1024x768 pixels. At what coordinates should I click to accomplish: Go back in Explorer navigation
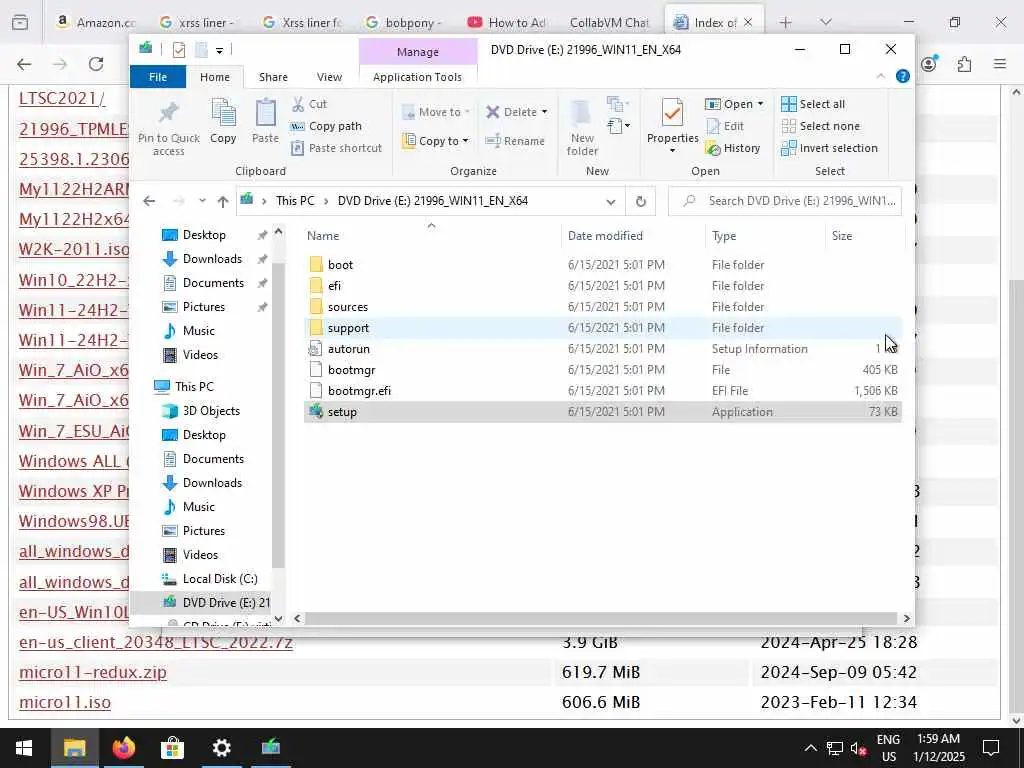click(150, 201)
